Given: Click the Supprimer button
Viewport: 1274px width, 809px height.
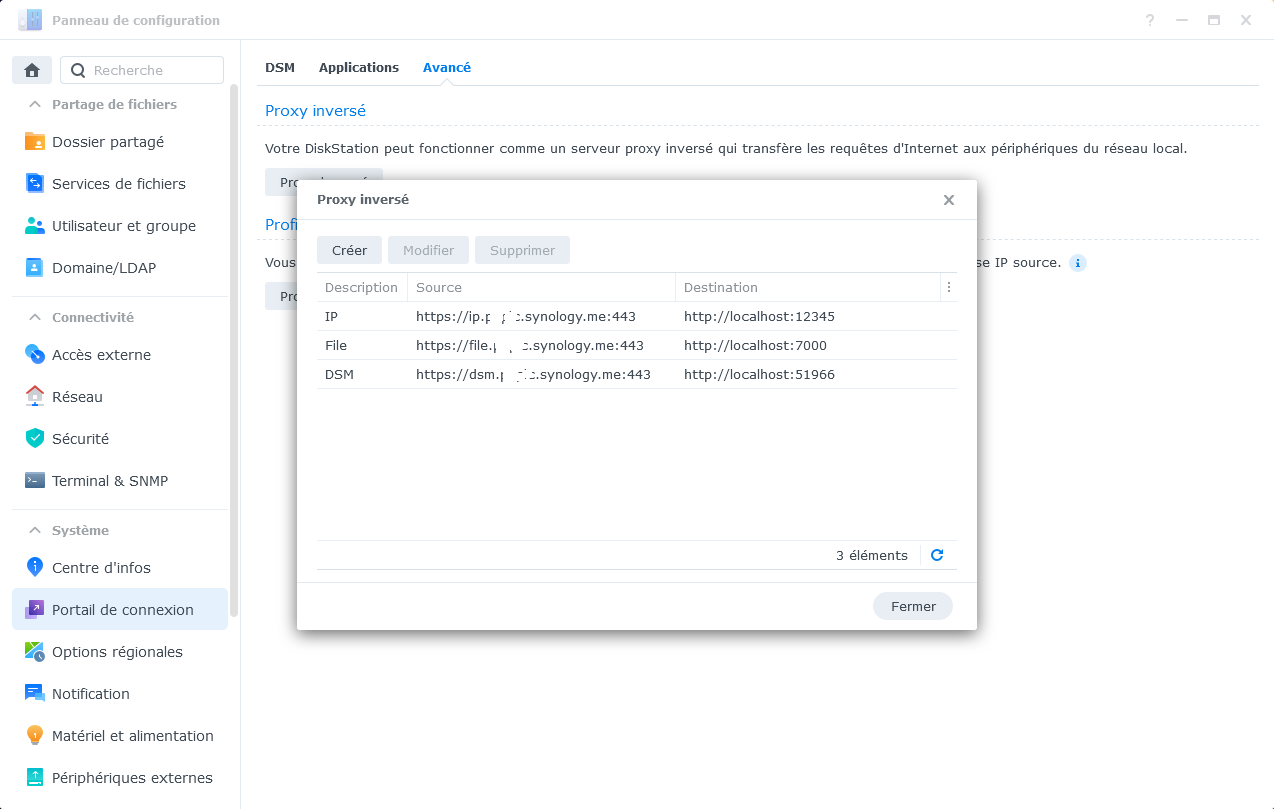Looking at the screenshot, I should 522,250.
